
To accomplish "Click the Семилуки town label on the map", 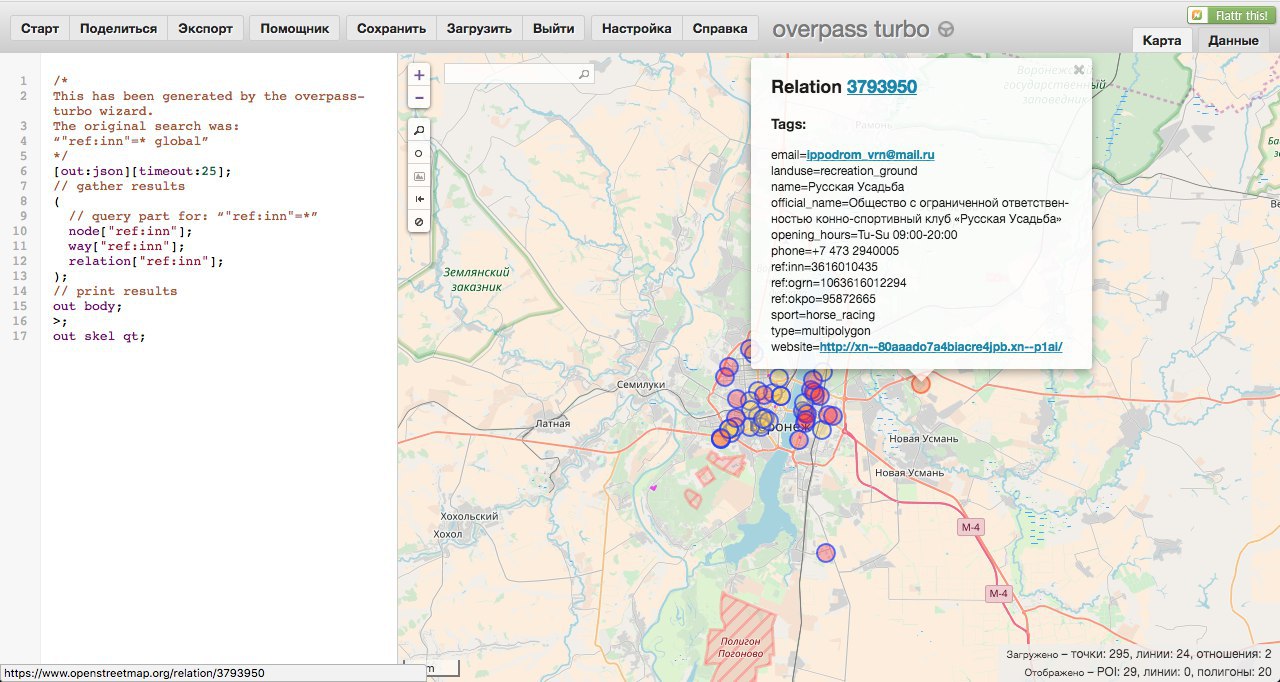I will click(641, 384).
